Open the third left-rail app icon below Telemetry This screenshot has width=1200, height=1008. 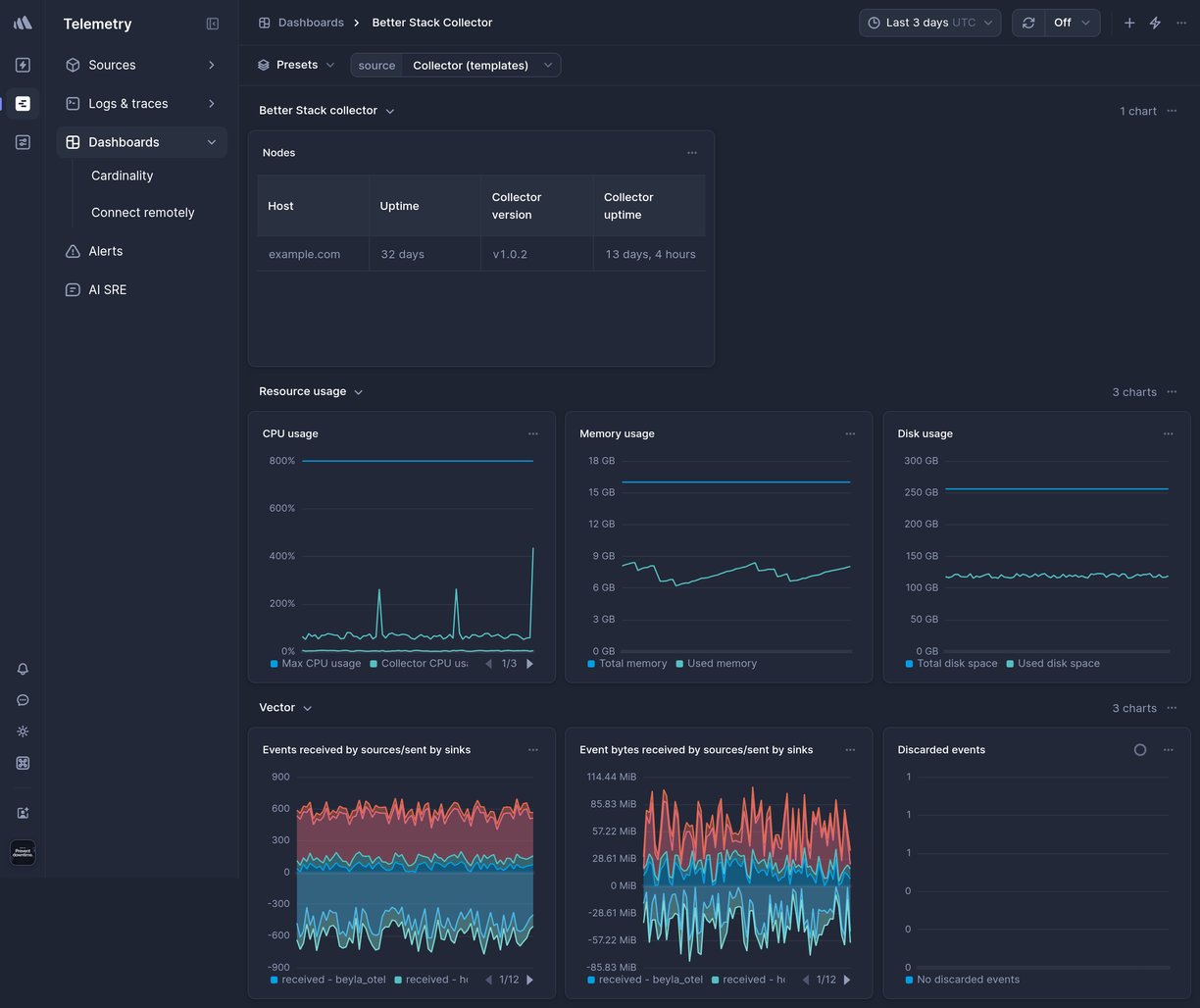pyautogui.click(x=23, y=142)
